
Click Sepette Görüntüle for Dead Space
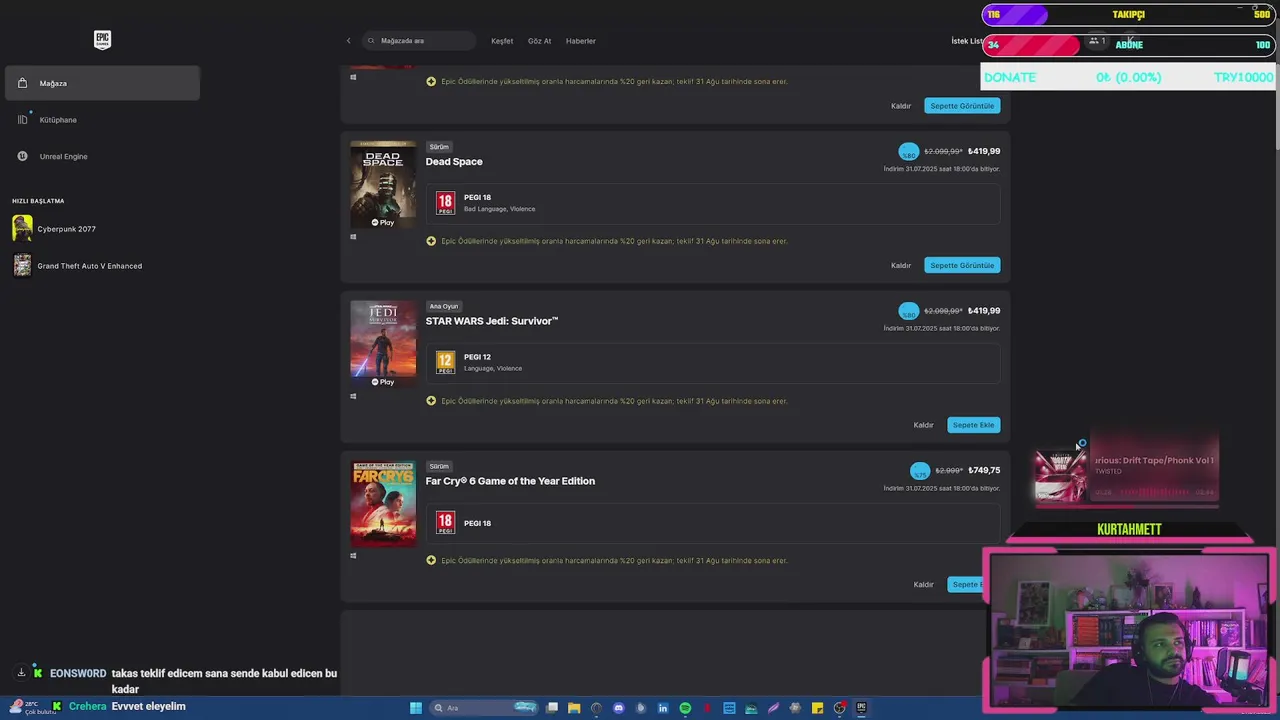[962, 265]
